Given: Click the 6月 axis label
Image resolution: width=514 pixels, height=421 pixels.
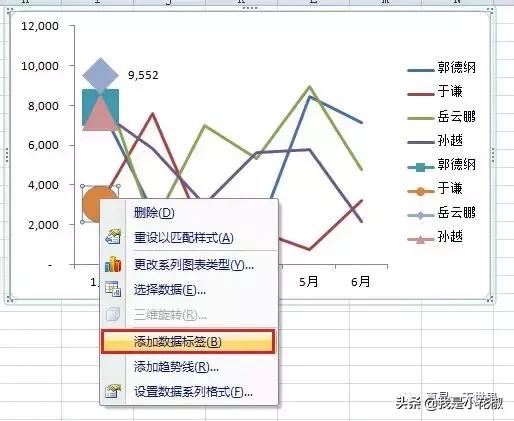Looking at the screenshot, I should click(361, 282).
